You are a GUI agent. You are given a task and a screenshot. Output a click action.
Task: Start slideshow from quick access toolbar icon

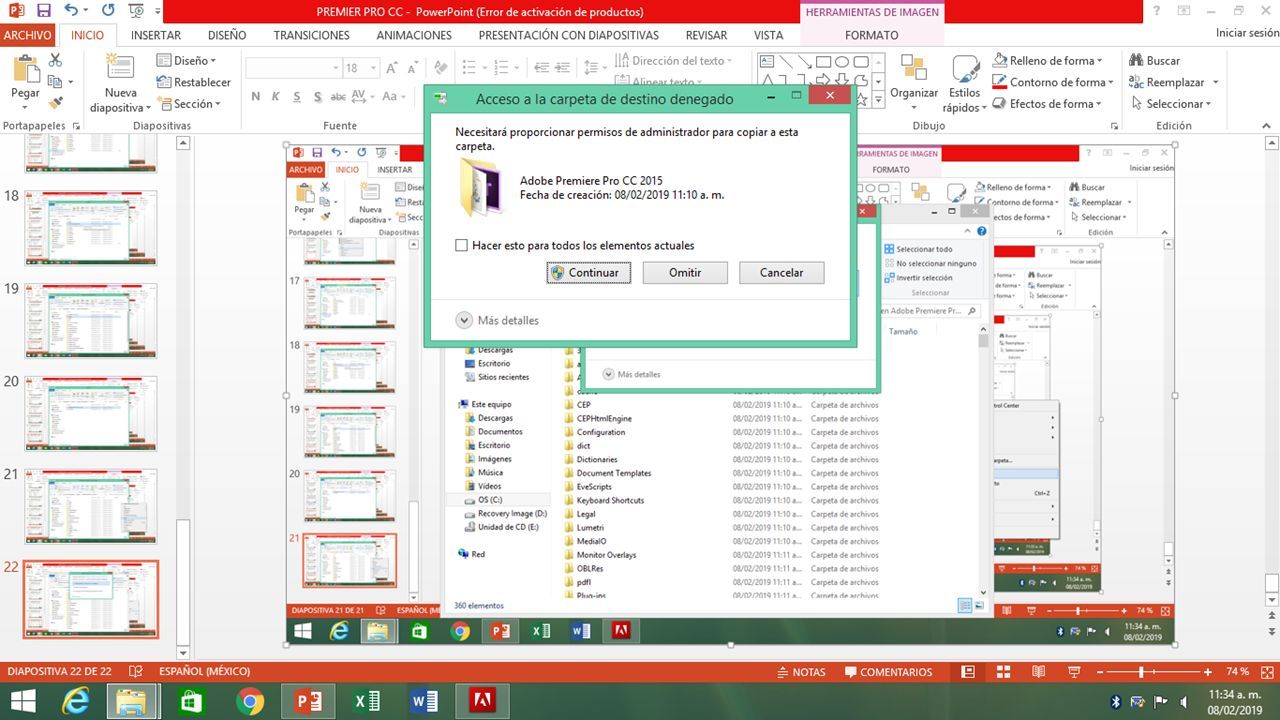coord(138,11)
